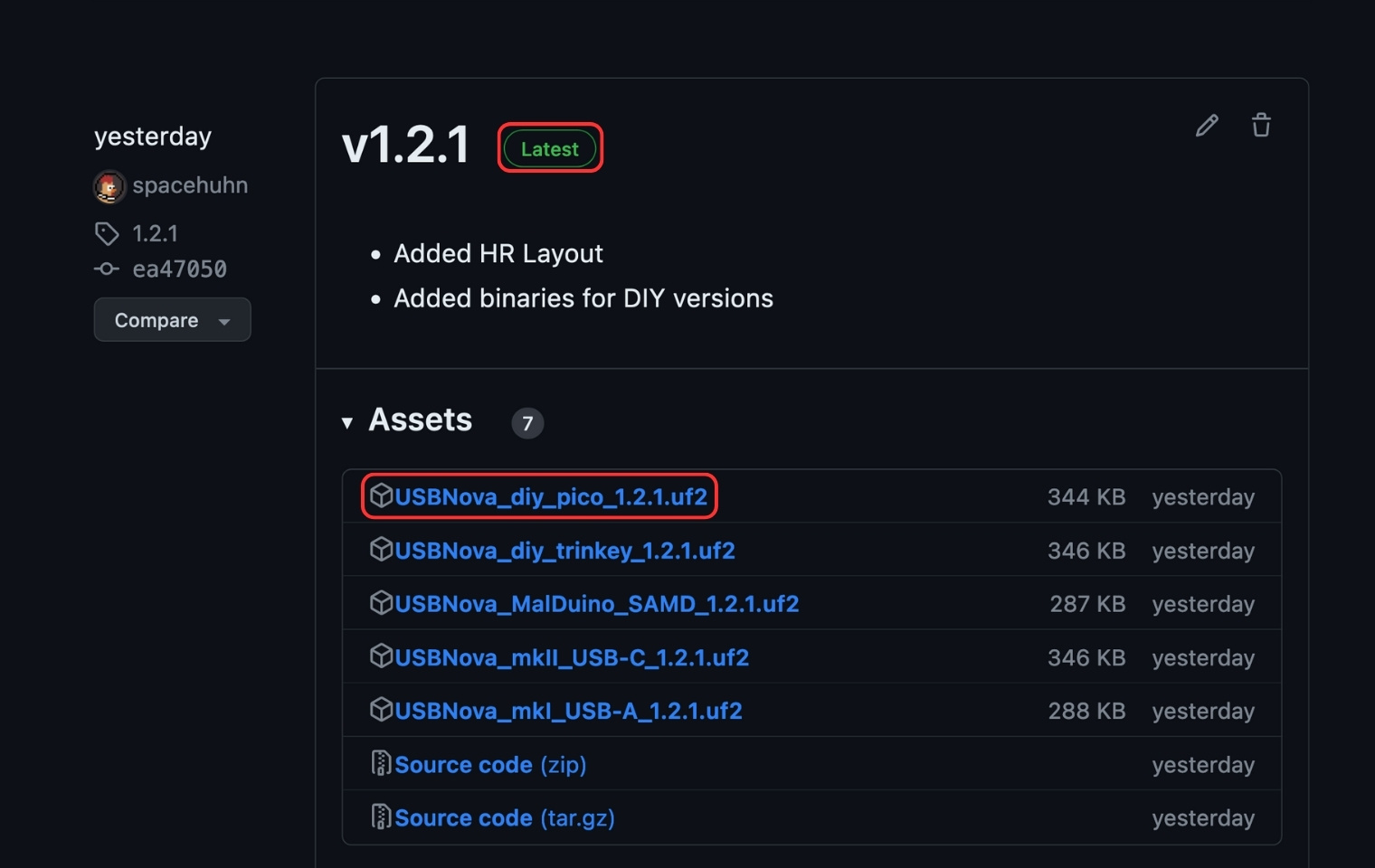The image size is (1375, 868).
Task: Click package icon of USBNova_diy_pico file
Action: click(382, 495)
